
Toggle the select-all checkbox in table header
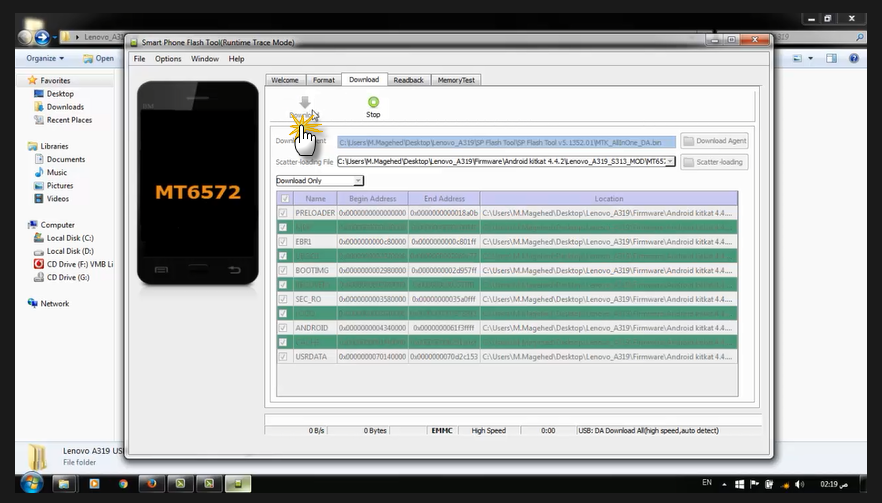click(x=285, y=199)
